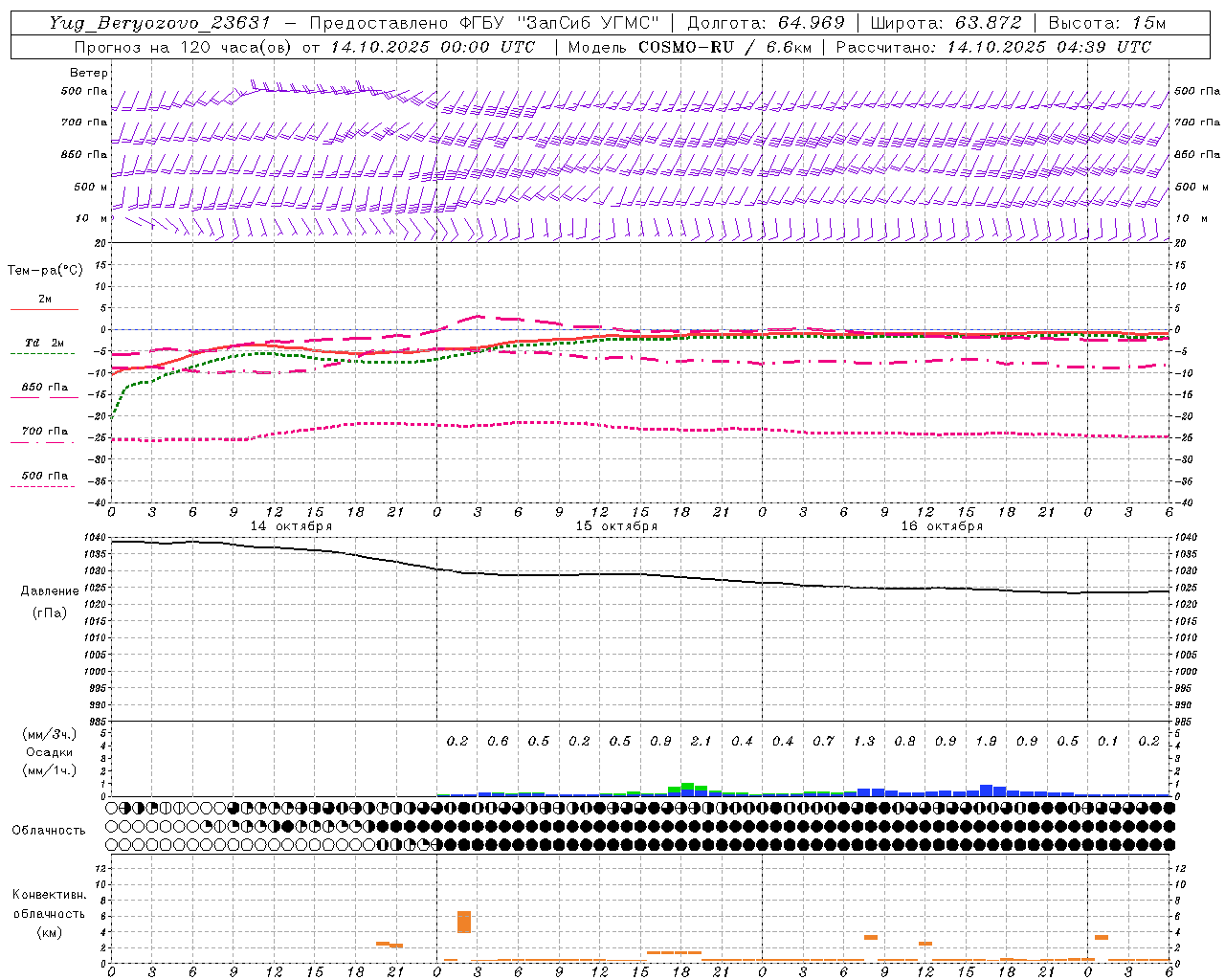1225x980 pixels.
Task: Click the Ветер panel label
Action: click(x=89, y=73)
